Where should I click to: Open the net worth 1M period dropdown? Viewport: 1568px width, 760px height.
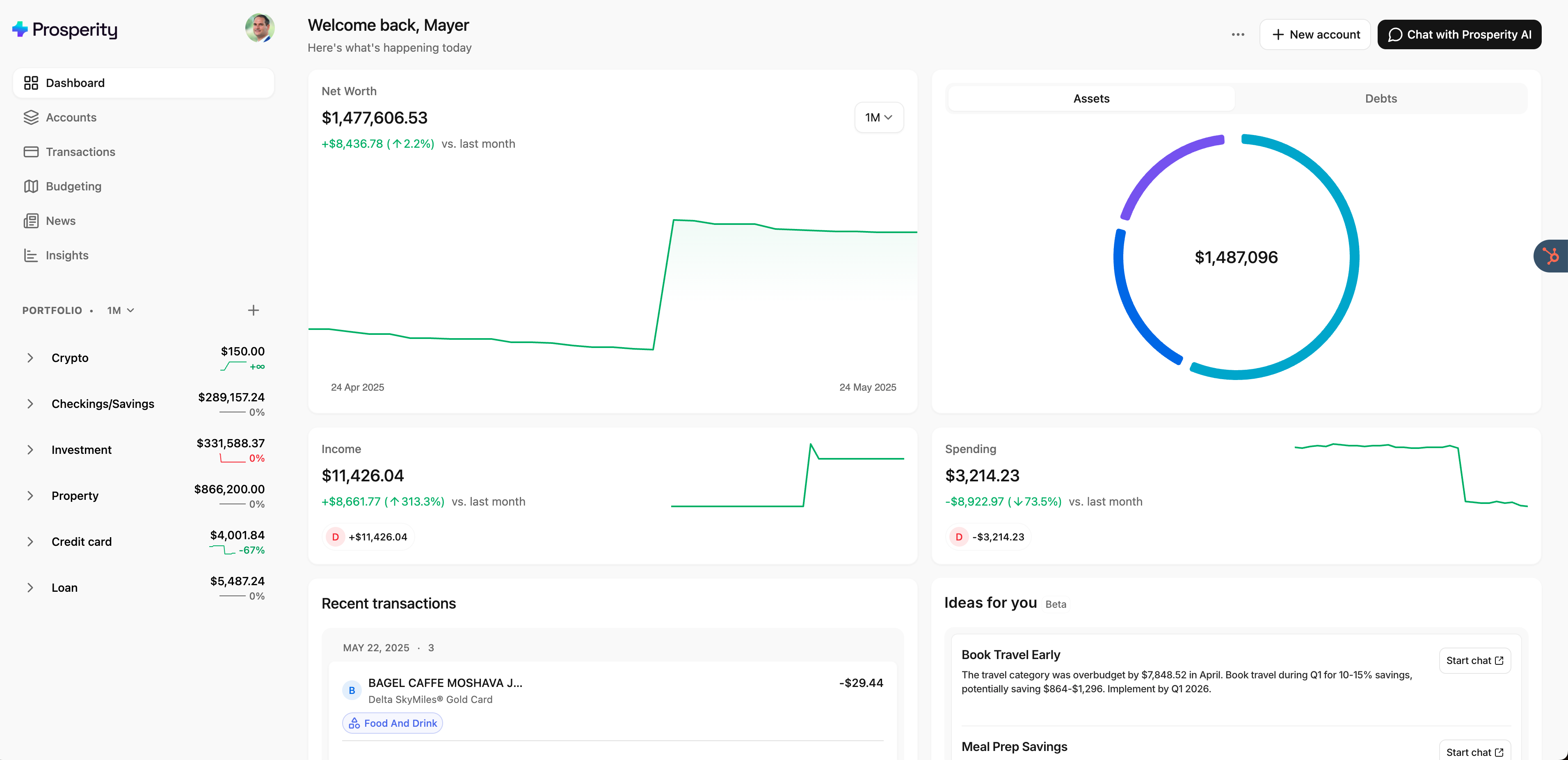point(878,117)
